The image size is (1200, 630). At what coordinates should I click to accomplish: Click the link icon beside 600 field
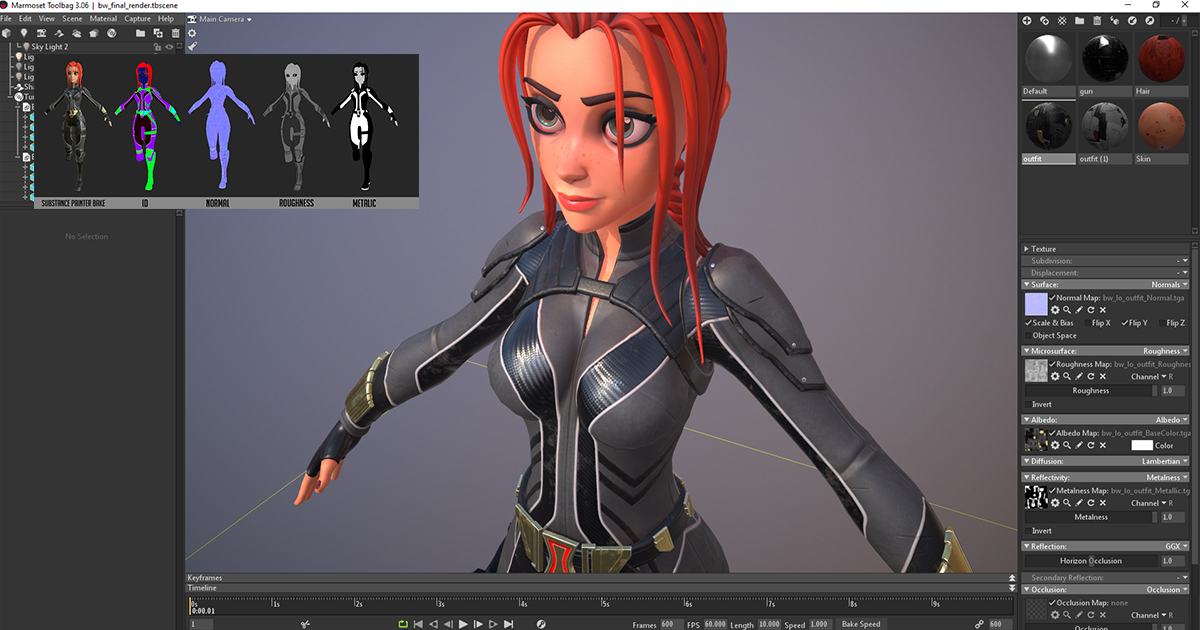[x=980, y=624]
